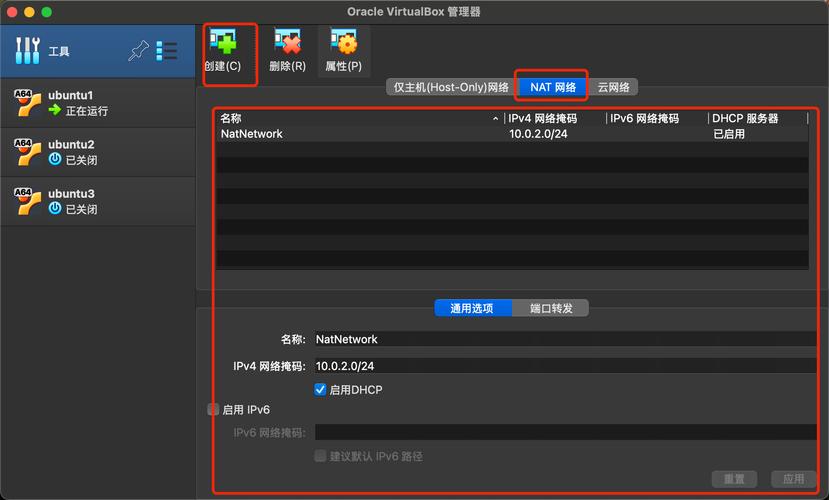Image resolution: width=829 pixels, height=500 pixels.
Task: Click the IPv4 网络掩码 column header
Action: (542, 118)
